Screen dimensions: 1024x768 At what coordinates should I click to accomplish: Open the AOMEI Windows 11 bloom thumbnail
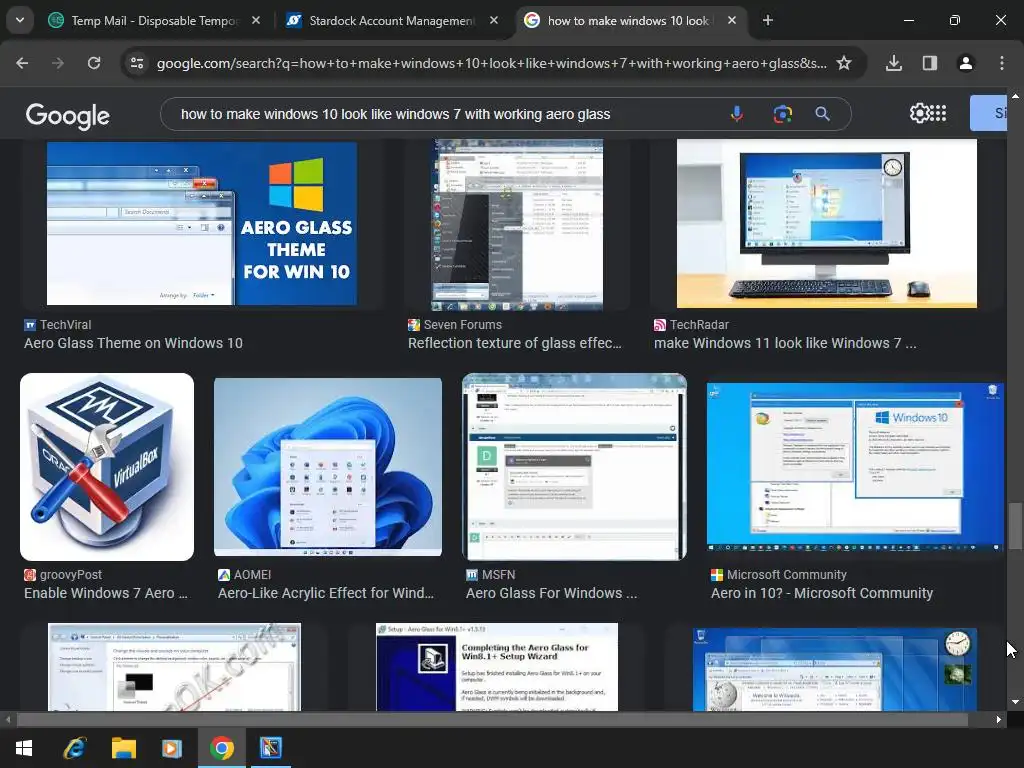click(x=328, y=467)
